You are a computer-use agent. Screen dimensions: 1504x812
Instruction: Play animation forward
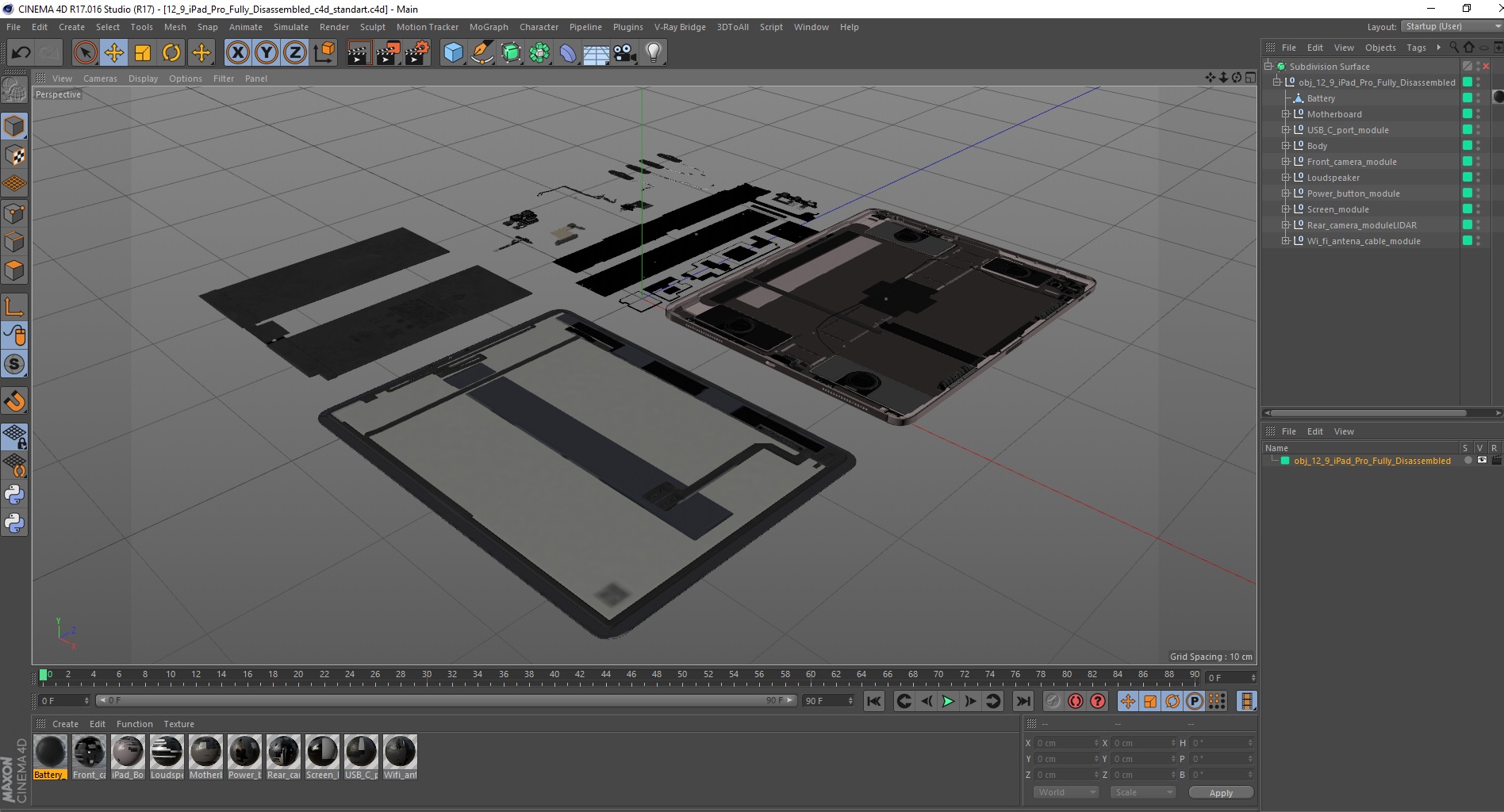[948, 701]
